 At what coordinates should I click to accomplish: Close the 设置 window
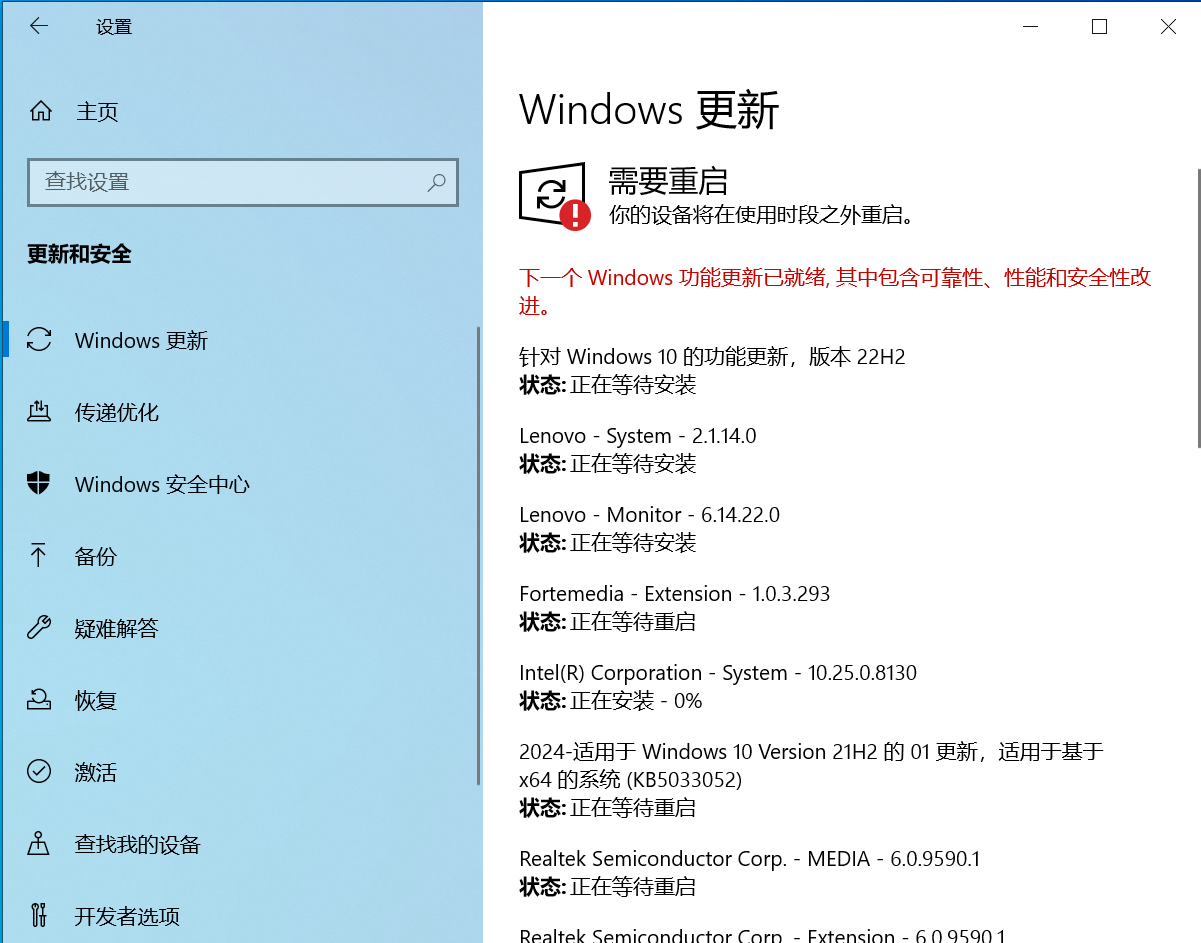pos(1167,27)
